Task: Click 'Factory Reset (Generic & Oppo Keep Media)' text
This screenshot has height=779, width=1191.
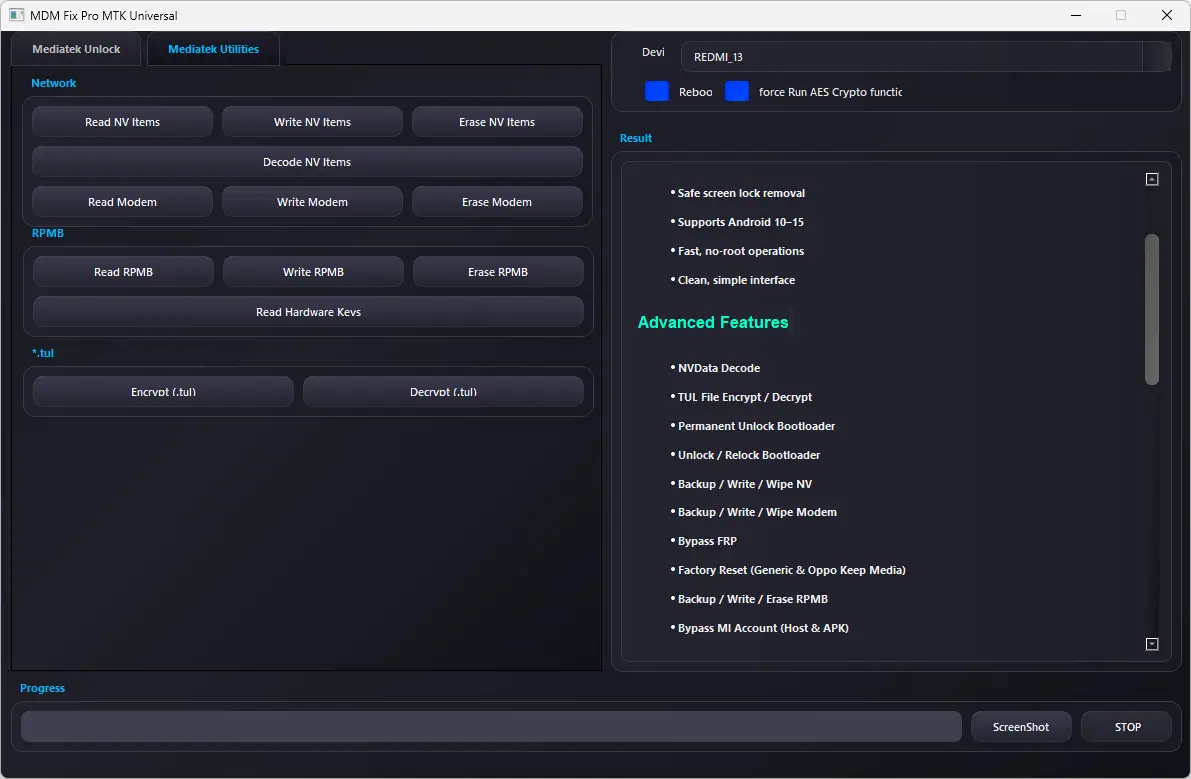Action: pyautogui.click(x=791, y=570)
